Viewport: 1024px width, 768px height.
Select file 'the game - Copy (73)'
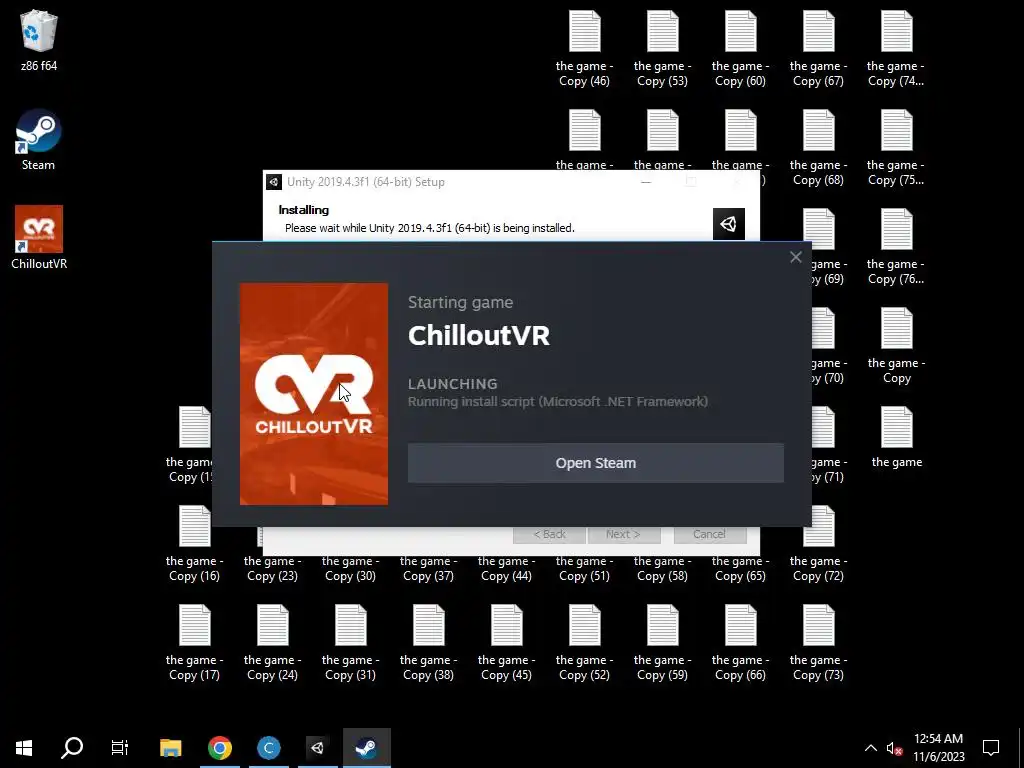pyautogui.click(x=818, y=643)
